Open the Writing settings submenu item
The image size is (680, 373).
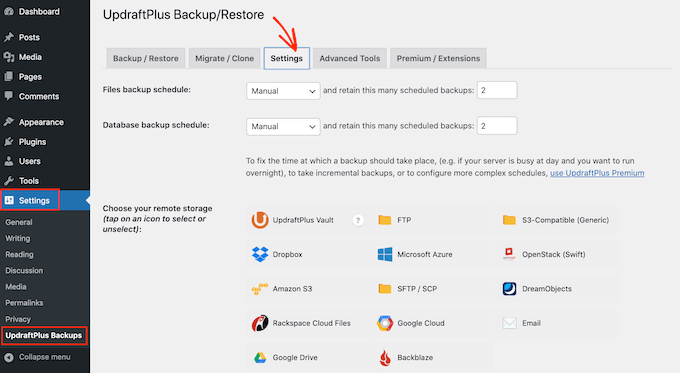pos(18,238)
